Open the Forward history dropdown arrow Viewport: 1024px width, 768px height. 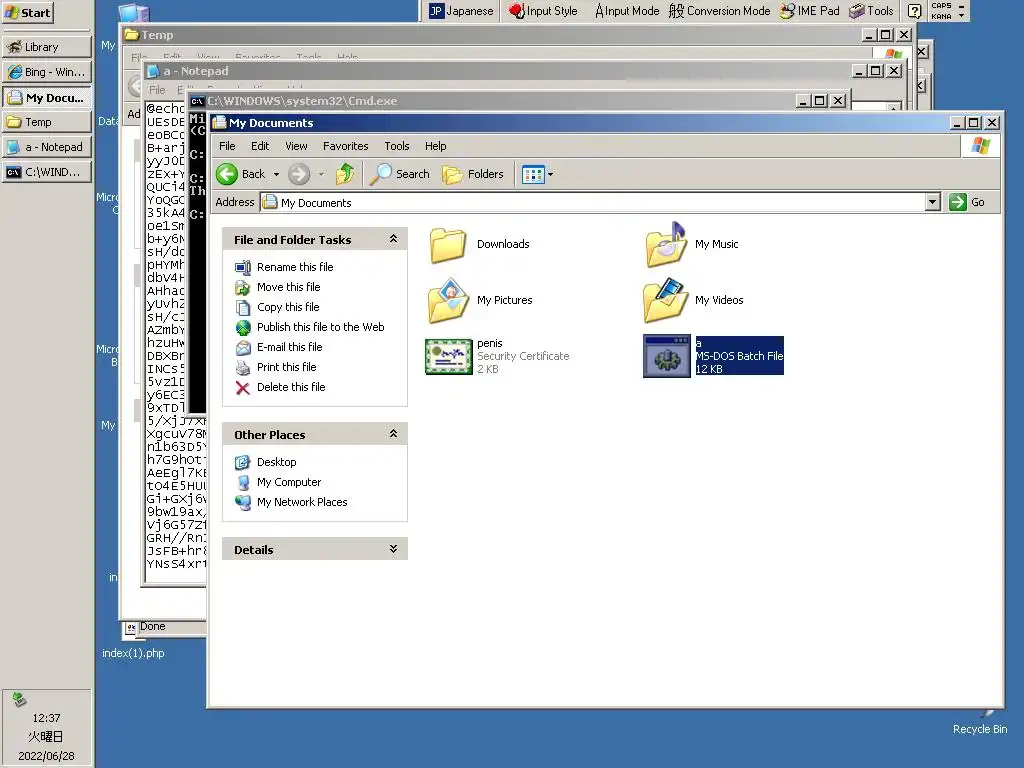(321, 174)
